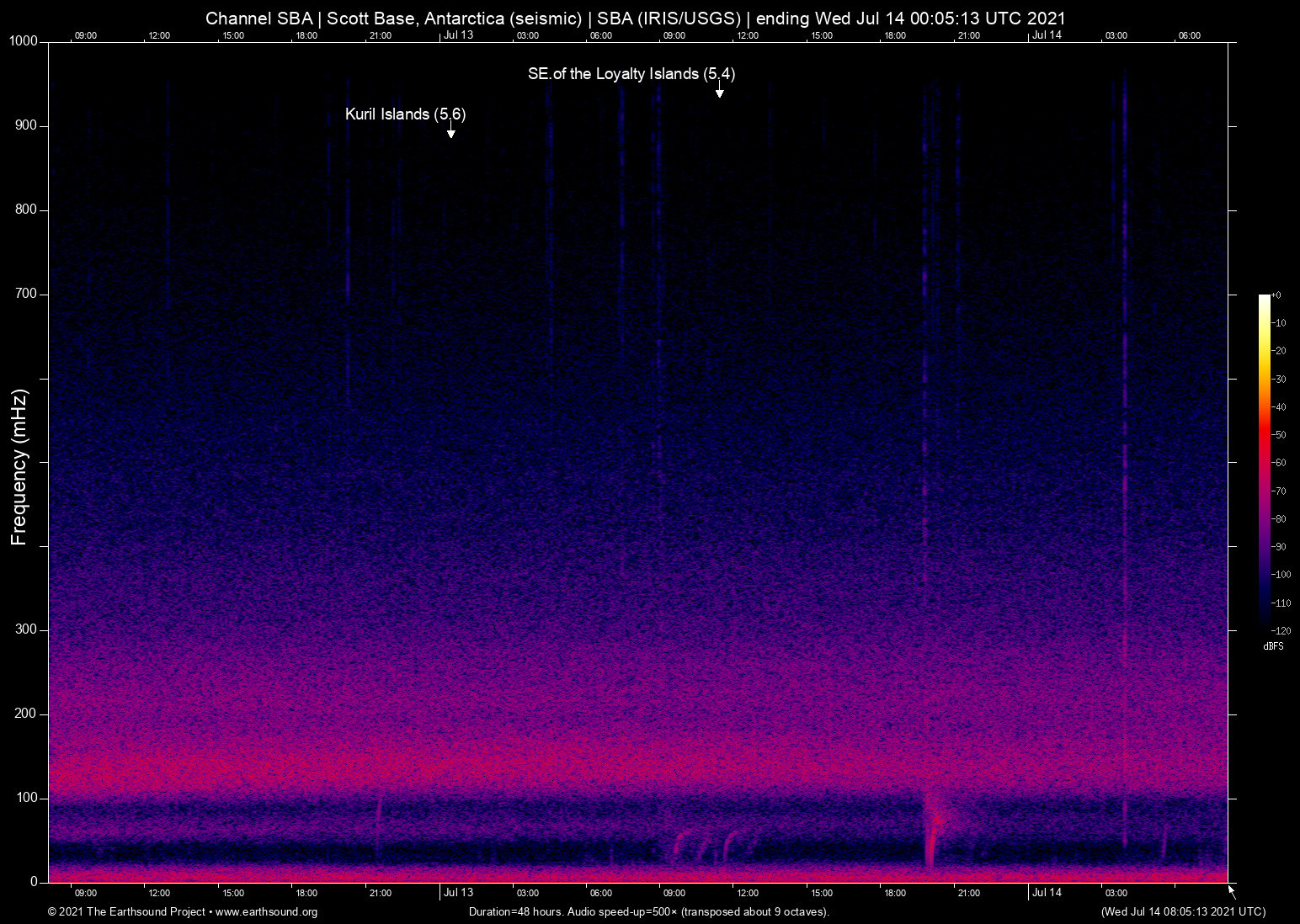Click the arrow marker under Kuril Islands label
This screenshot has height=924, width=1300.
pos(451,132)
